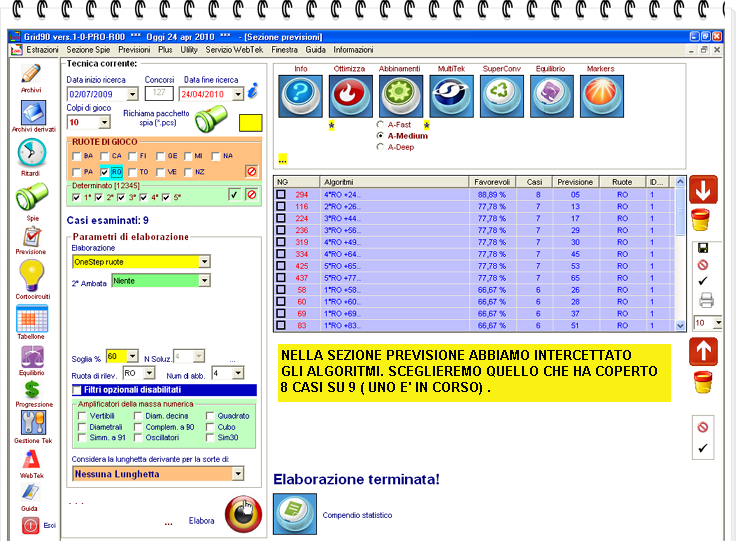Click the Info question mark button

click(300, 96)
